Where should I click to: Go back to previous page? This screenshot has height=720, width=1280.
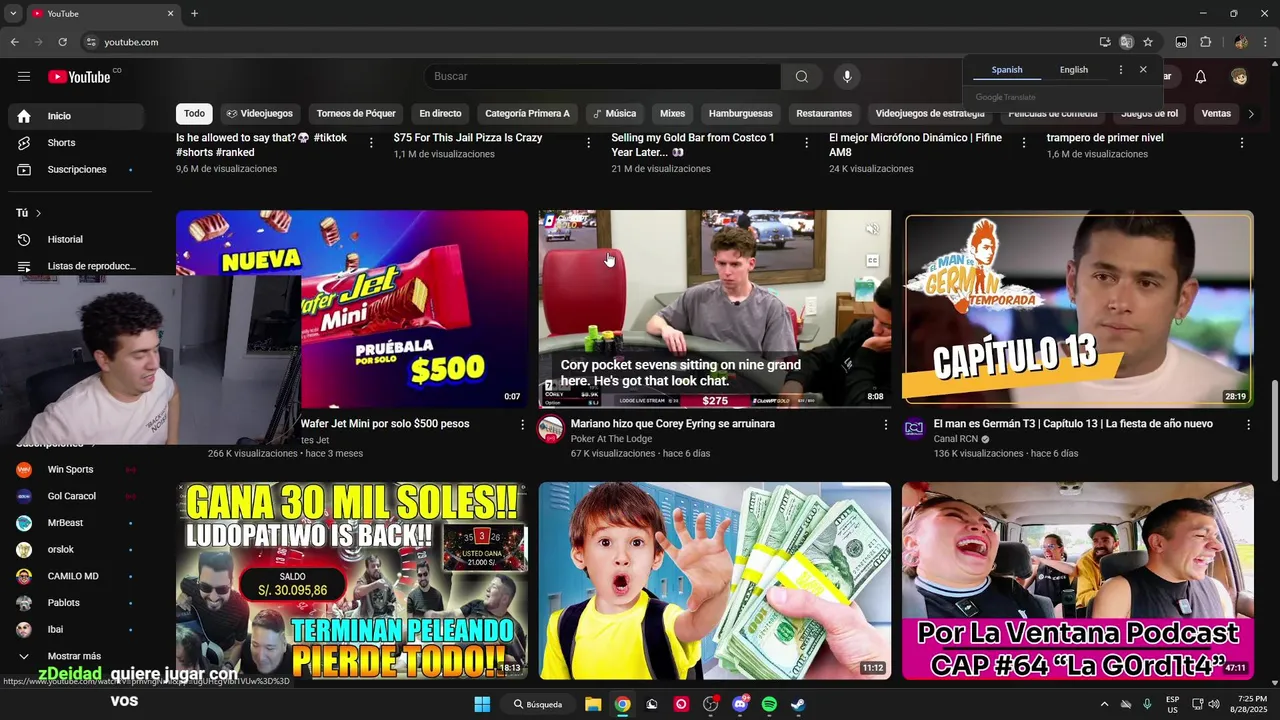click(x=14, y=42)
